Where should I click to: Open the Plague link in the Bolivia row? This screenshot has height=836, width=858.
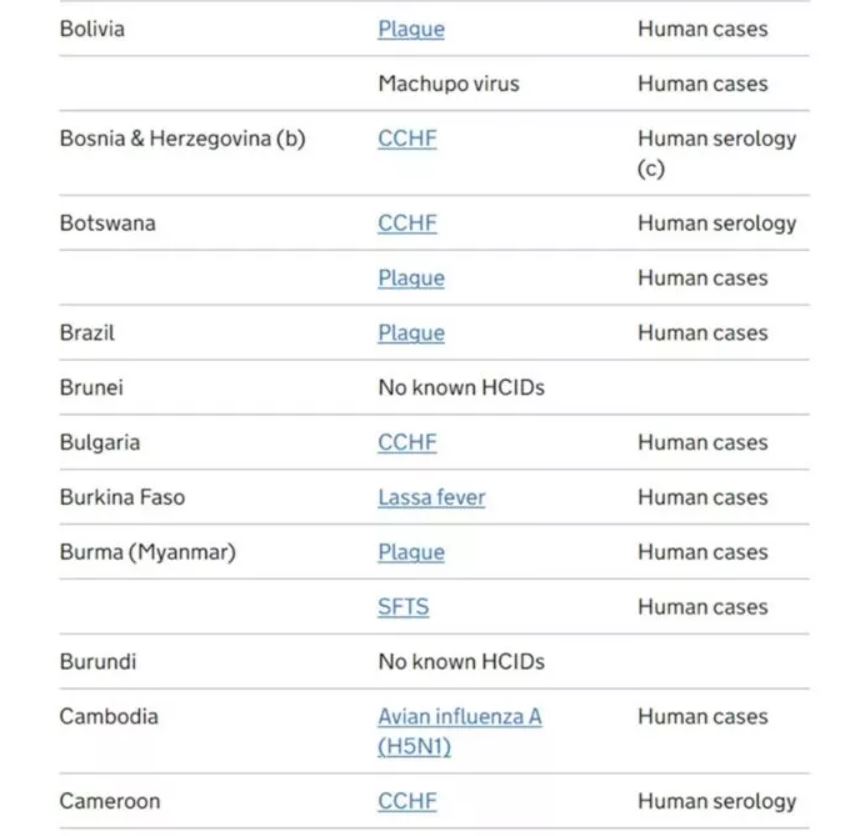[411, 29]
